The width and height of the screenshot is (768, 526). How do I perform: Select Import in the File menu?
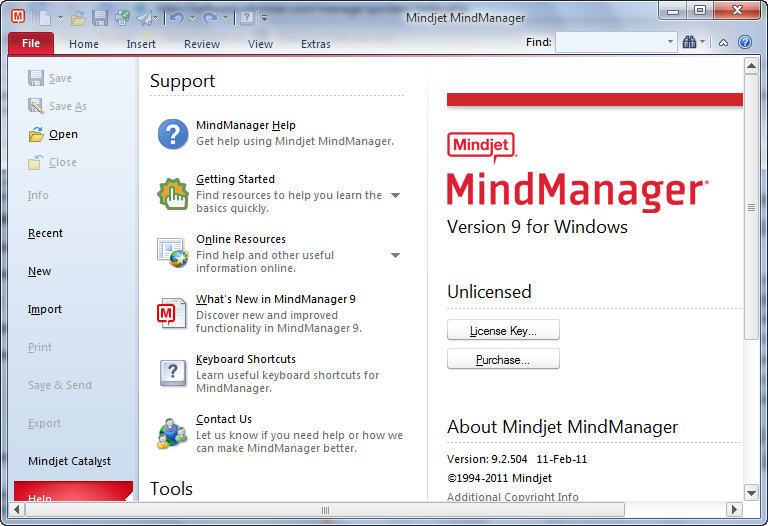[x=45, y=309]
